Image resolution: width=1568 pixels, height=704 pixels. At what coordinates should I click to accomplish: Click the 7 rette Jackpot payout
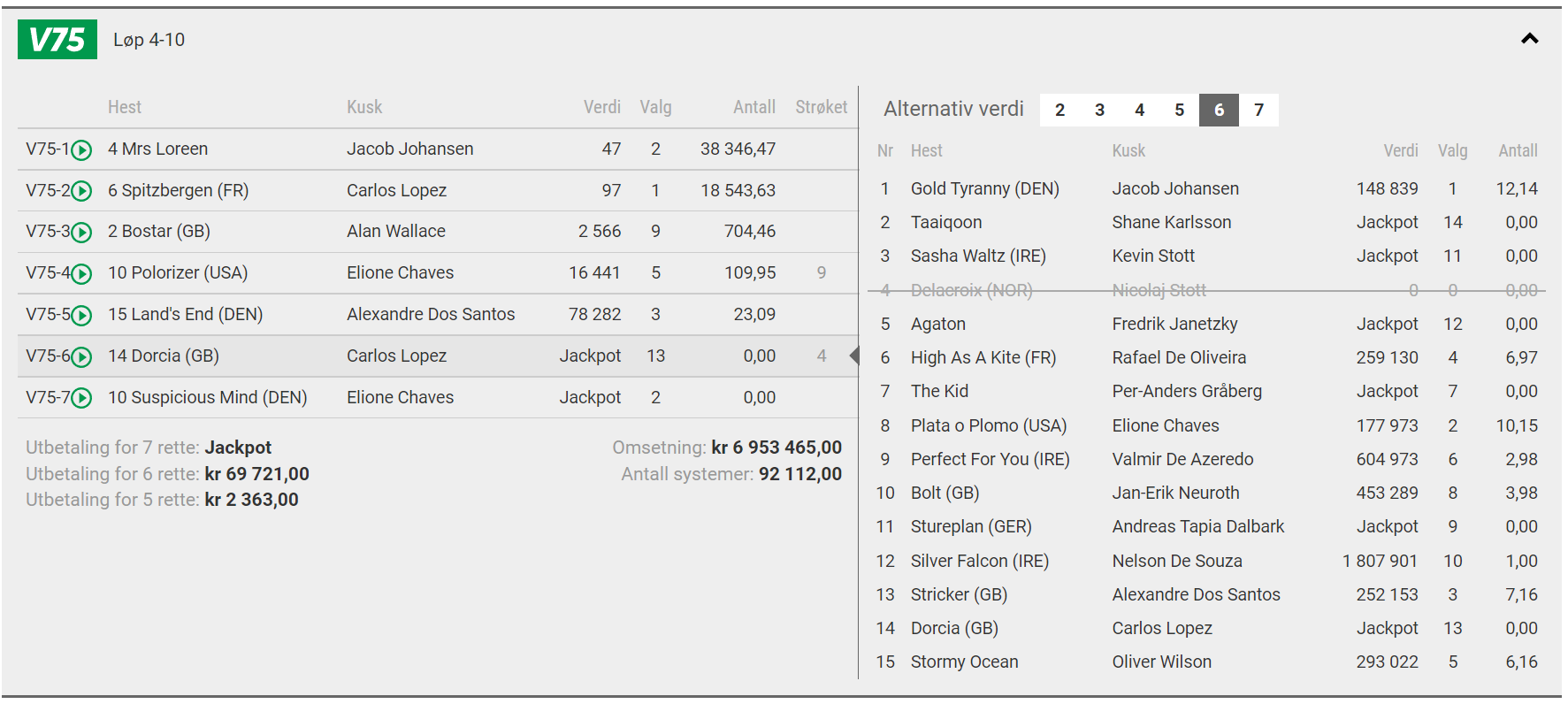[238, 448]
